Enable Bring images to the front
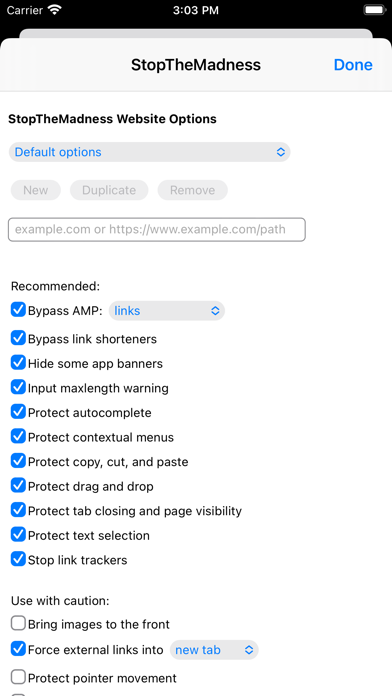The image size is (392, 696). [18, 624]
